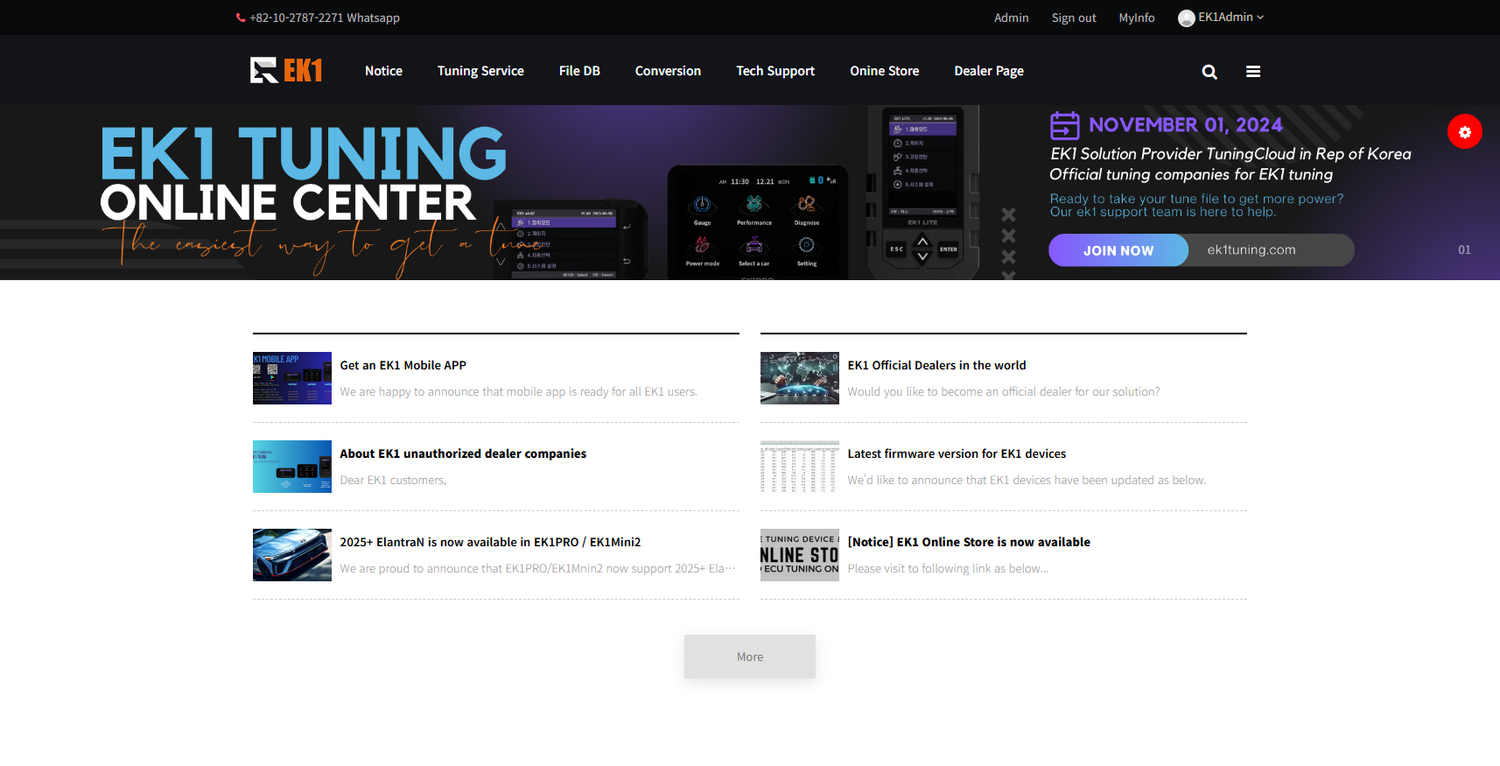Click the More button
Image resolution: width=1500 pixels, height=766 pixels.
tap(750, 657)
